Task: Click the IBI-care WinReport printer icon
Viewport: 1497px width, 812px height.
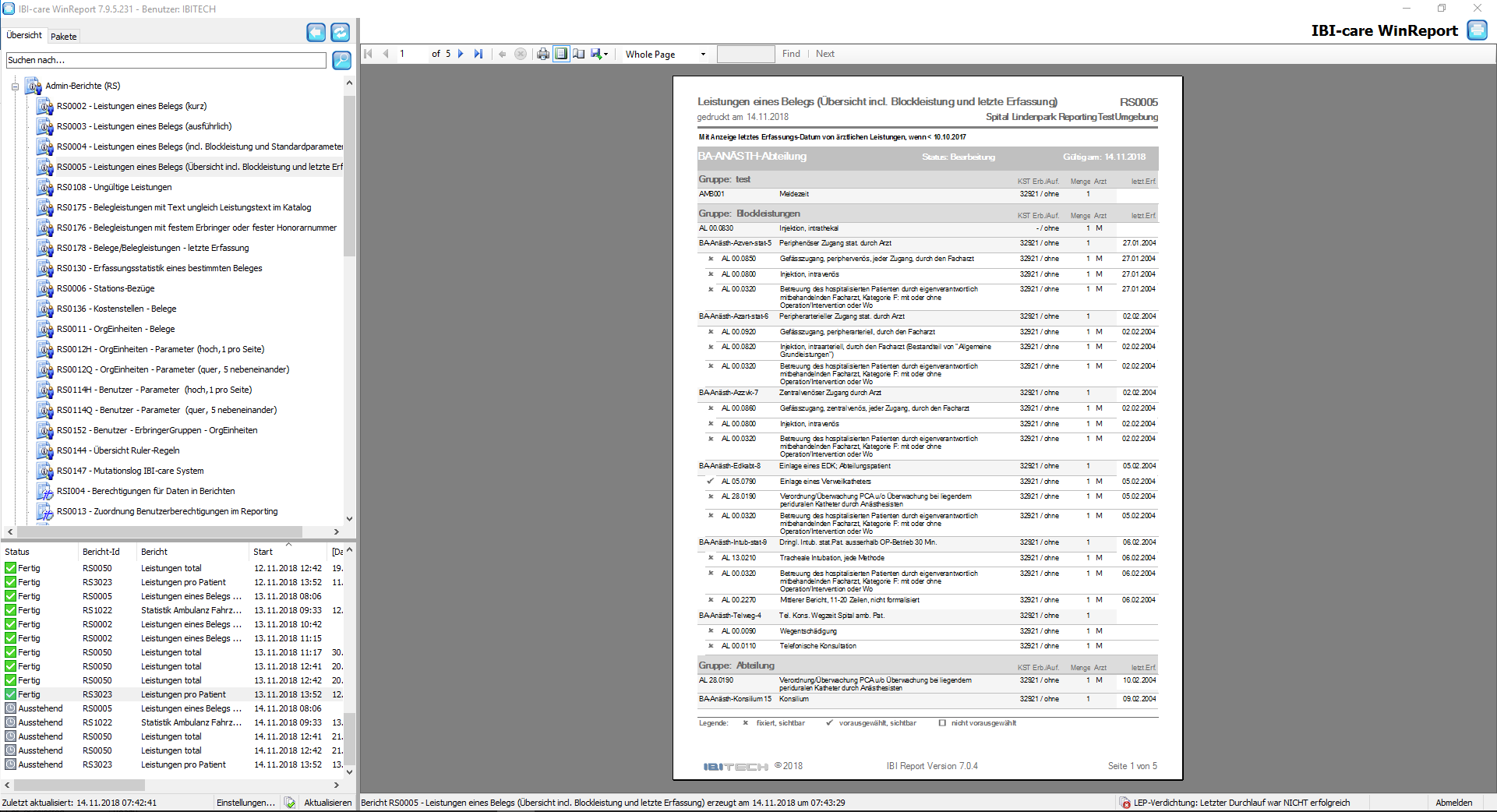Action: tap(1477, 30)
